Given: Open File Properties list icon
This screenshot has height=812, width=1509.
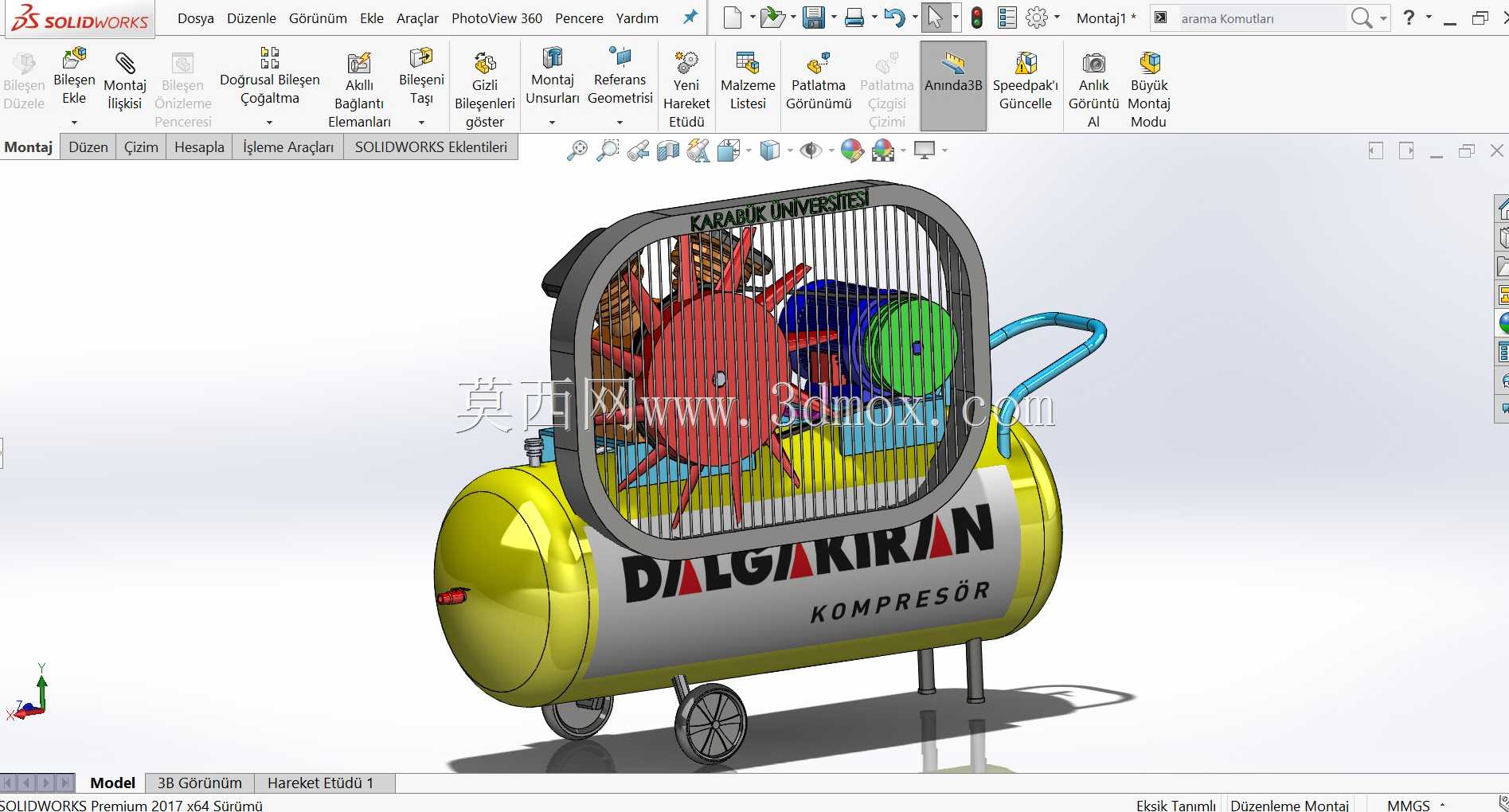Looking at the screenshot, I should pyautogui.click(x=1007, y=18).
